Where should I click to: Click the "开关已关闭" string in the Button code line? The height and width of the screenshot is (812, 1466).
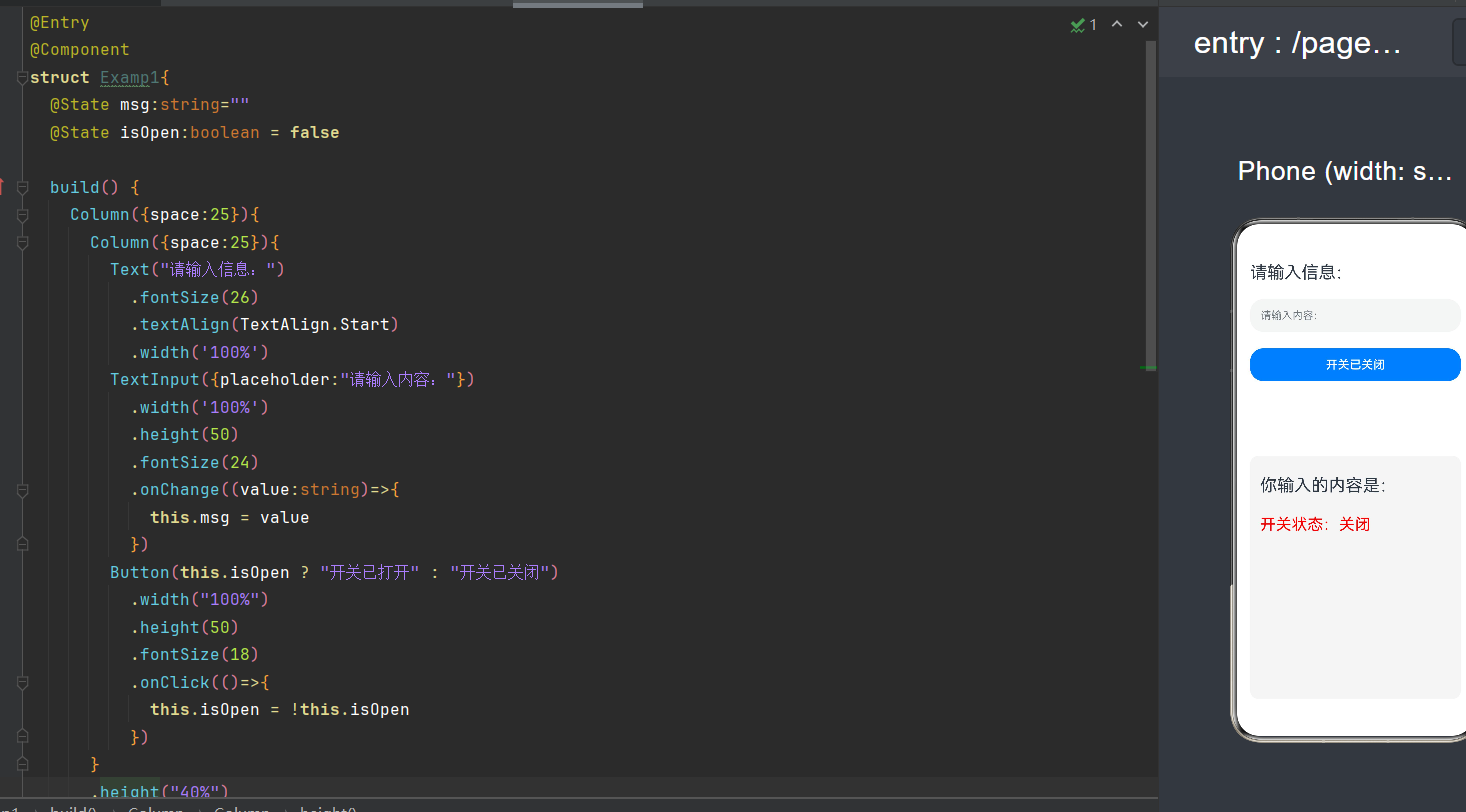tap(499, 573)
